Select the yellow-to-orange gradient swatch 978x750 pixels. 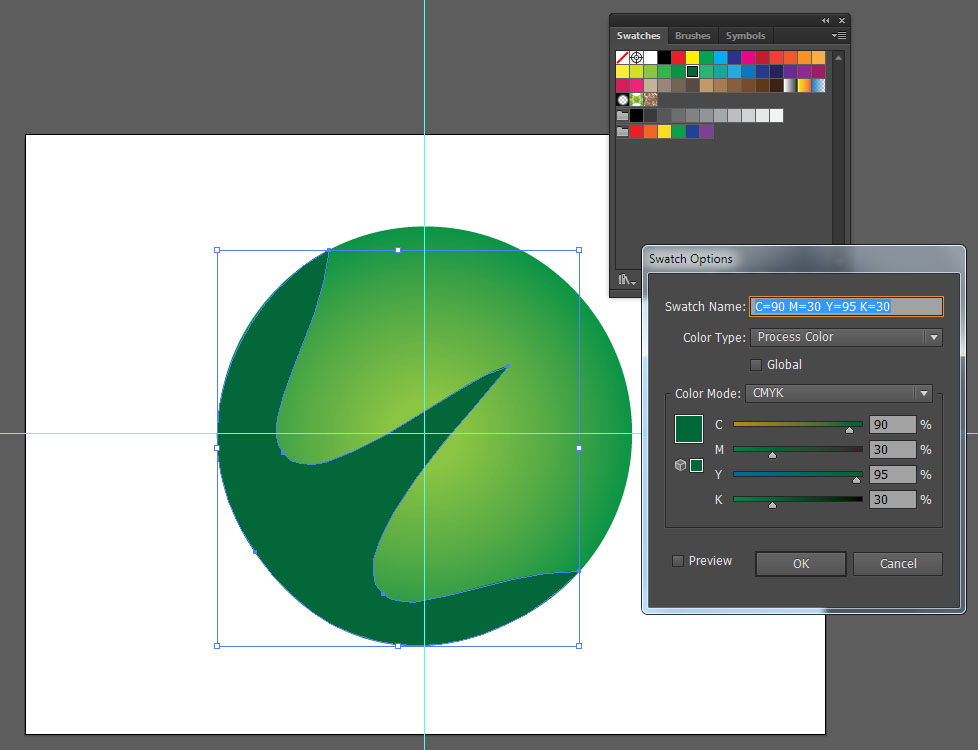pyautogui.click(x=804, y=84)
